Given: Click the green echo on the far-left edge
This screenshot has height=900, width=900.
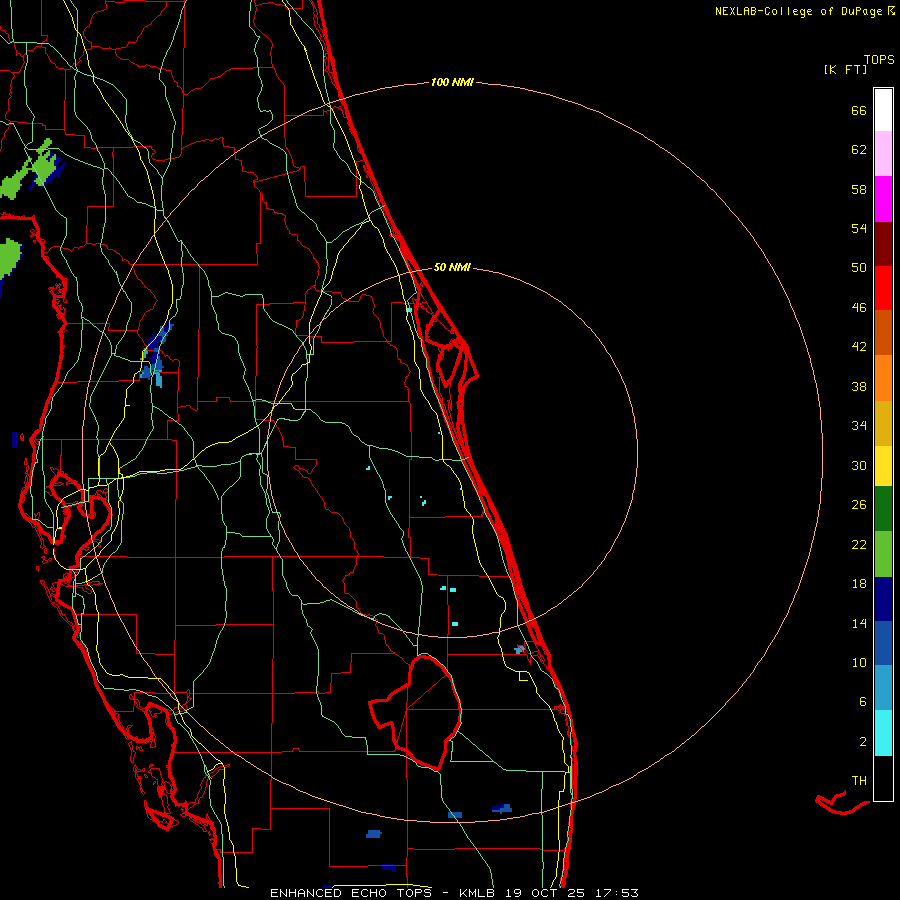Looking at the screenshot, I should 9,259.
